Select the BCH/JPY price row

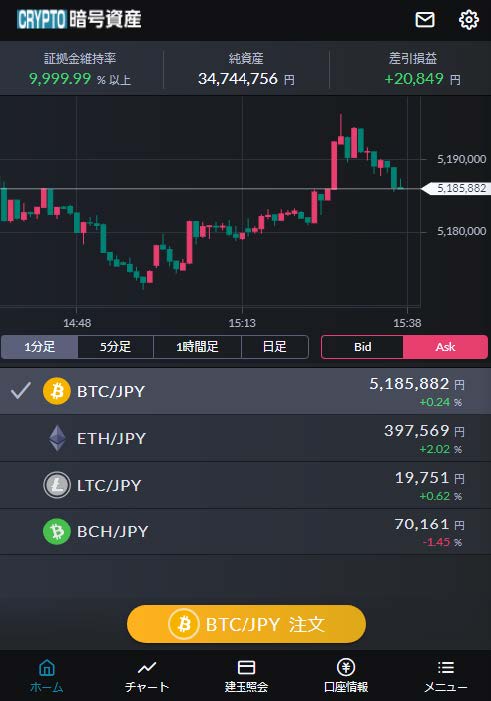pos(246,532)
